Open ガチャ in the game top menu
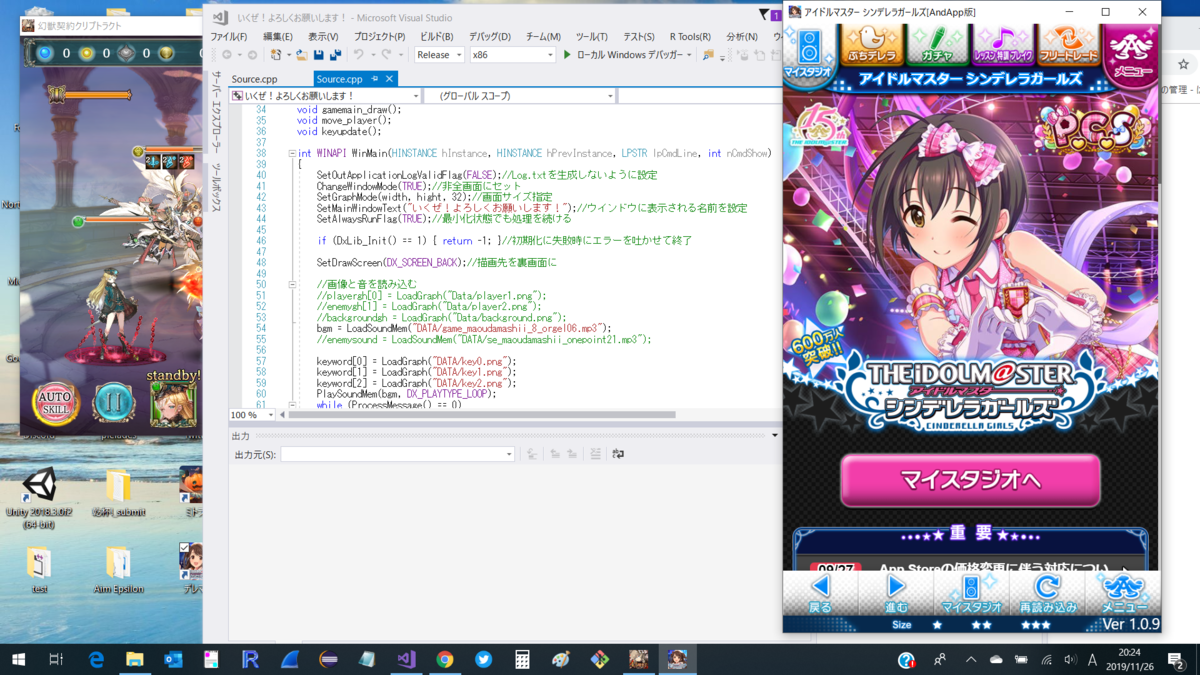This screenshot has height=675, width=1200. [x=936, y=45]
